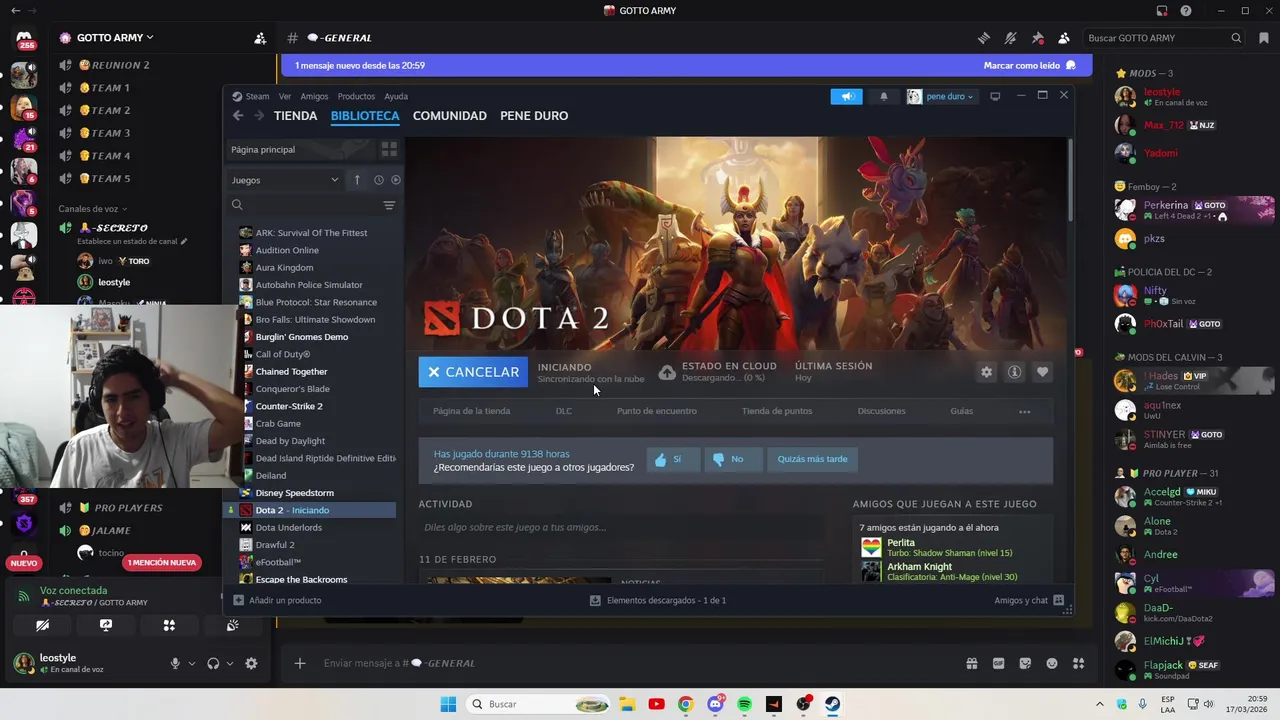Toggle Discord microphone mute
The height and width of the screenshot is (720, 1280).
pyautogui.click(x=175, y=663)
